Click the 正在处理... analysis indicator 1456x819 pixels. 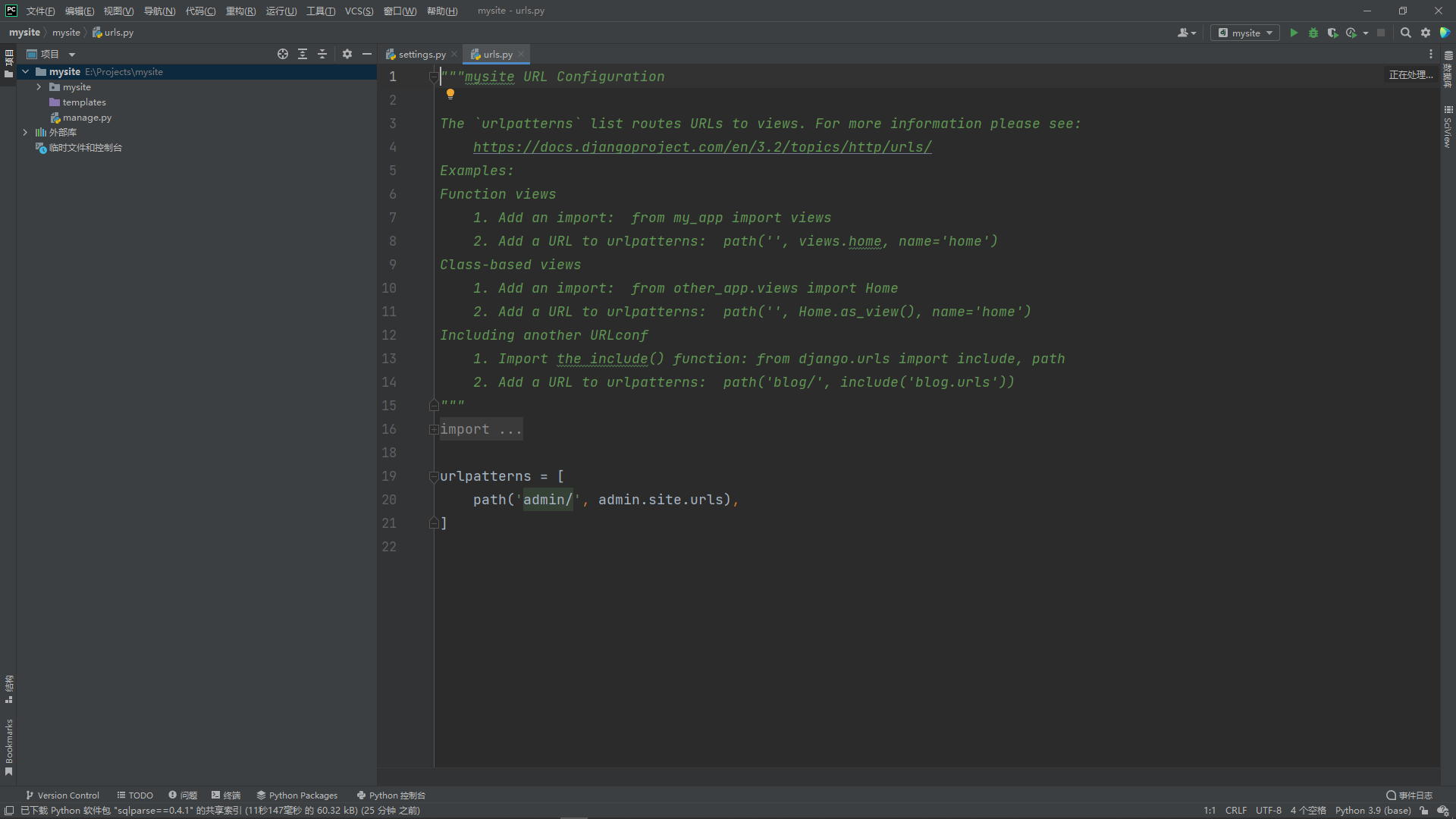(x=1410, y=75)
